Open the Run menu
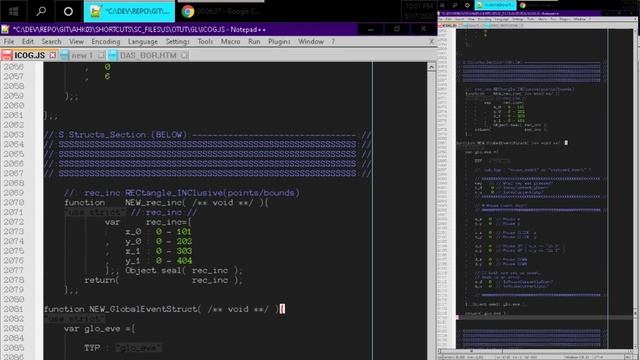 (254, 42)
